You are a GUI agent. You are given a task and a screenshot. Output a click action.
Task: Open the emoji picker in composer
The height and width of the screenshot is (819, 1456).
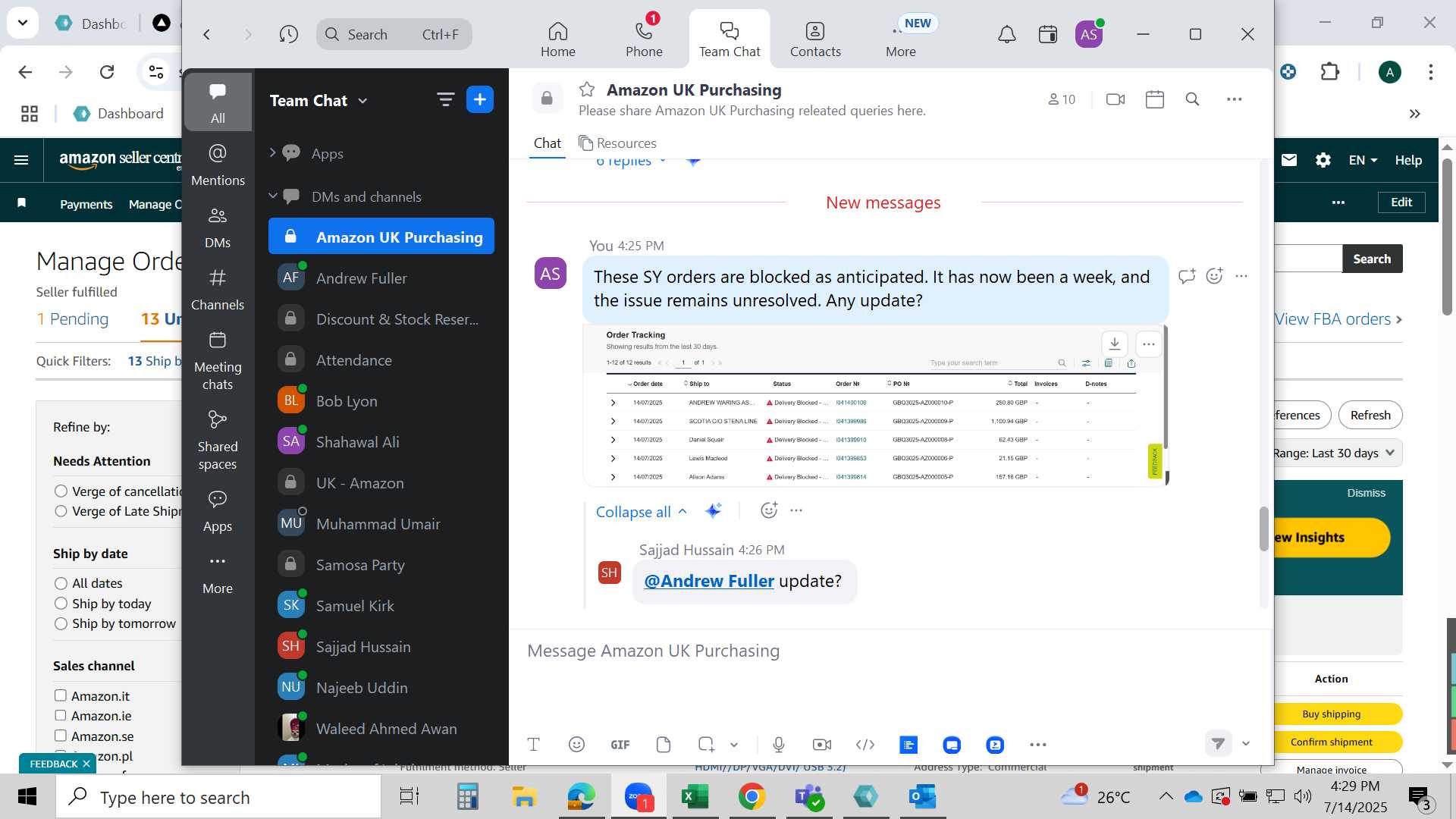click(576, 745)
